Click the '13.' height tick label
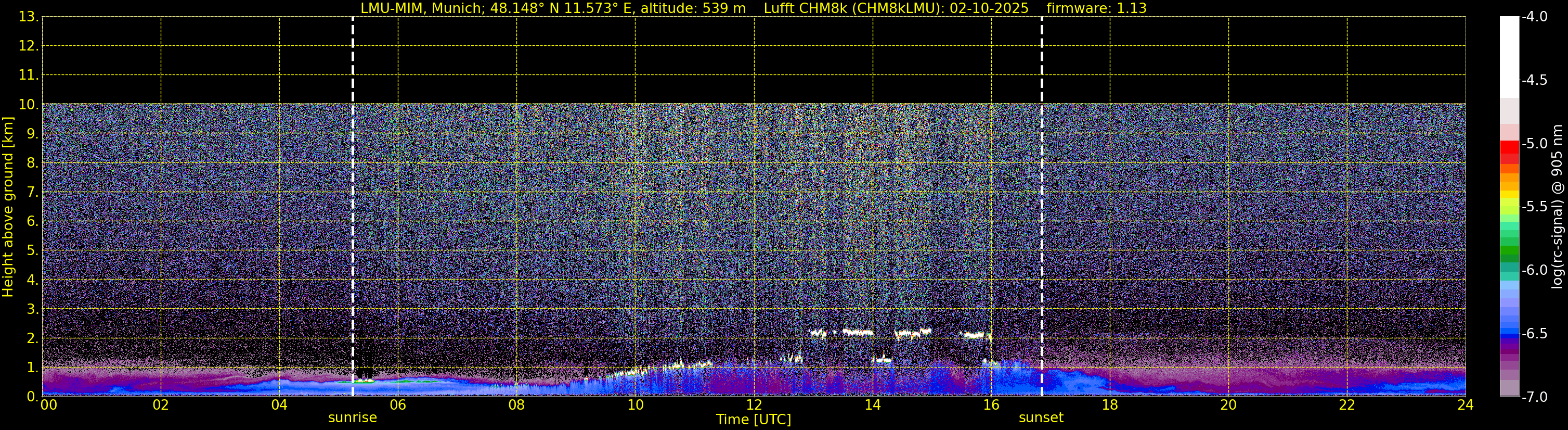This screenshot has height=430, width=1568. tap(28, 17)
